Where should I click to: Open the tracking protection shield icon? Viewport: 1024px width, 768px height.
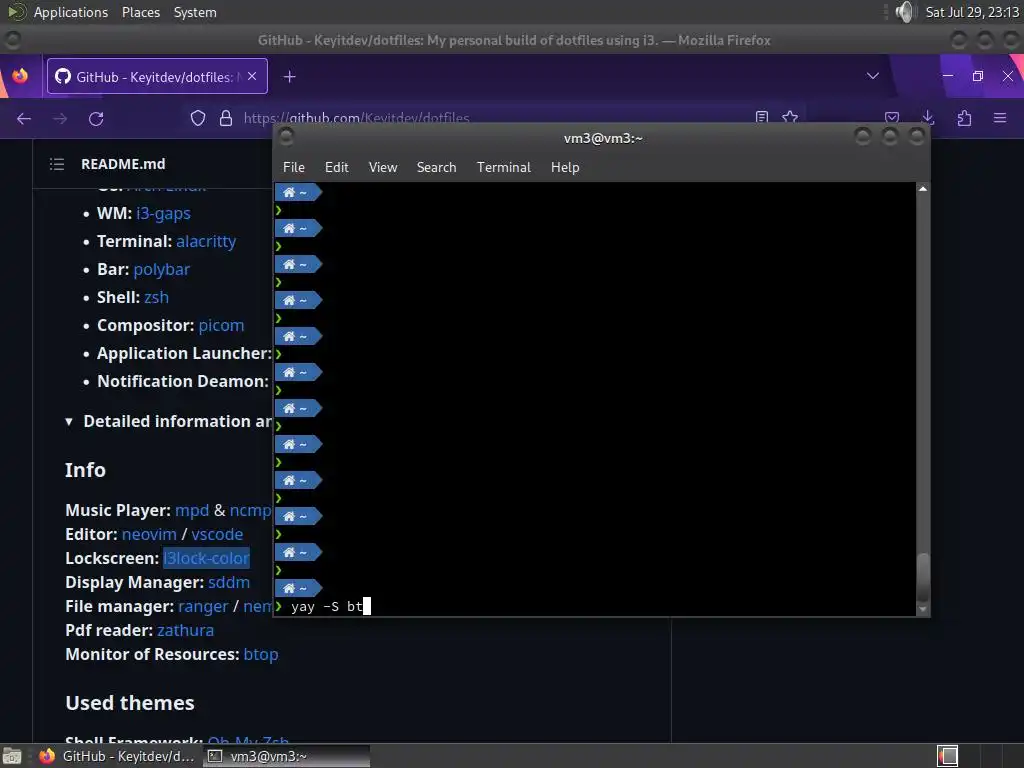(198, 118)
